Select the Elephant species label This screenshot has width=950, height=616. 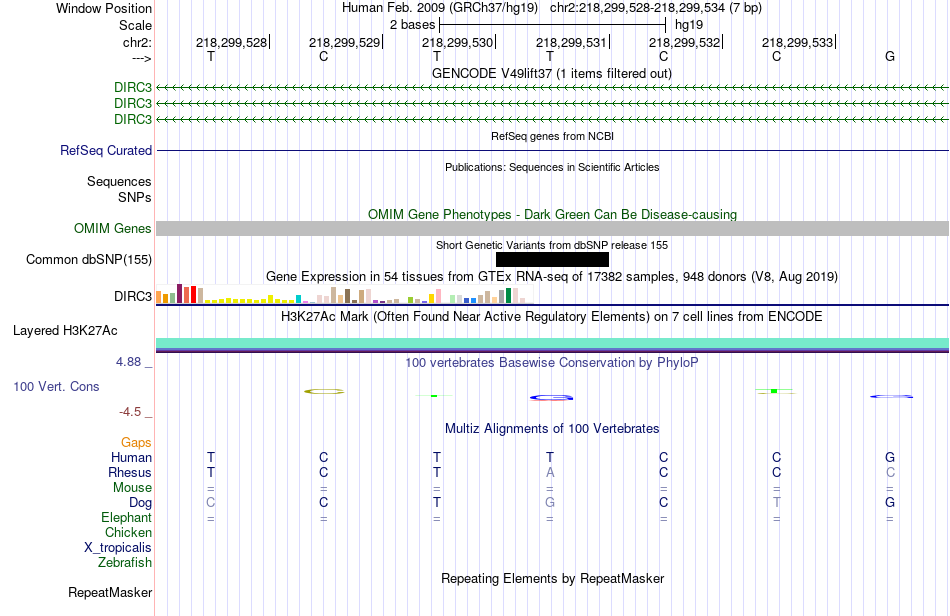(x=126, y=517)
